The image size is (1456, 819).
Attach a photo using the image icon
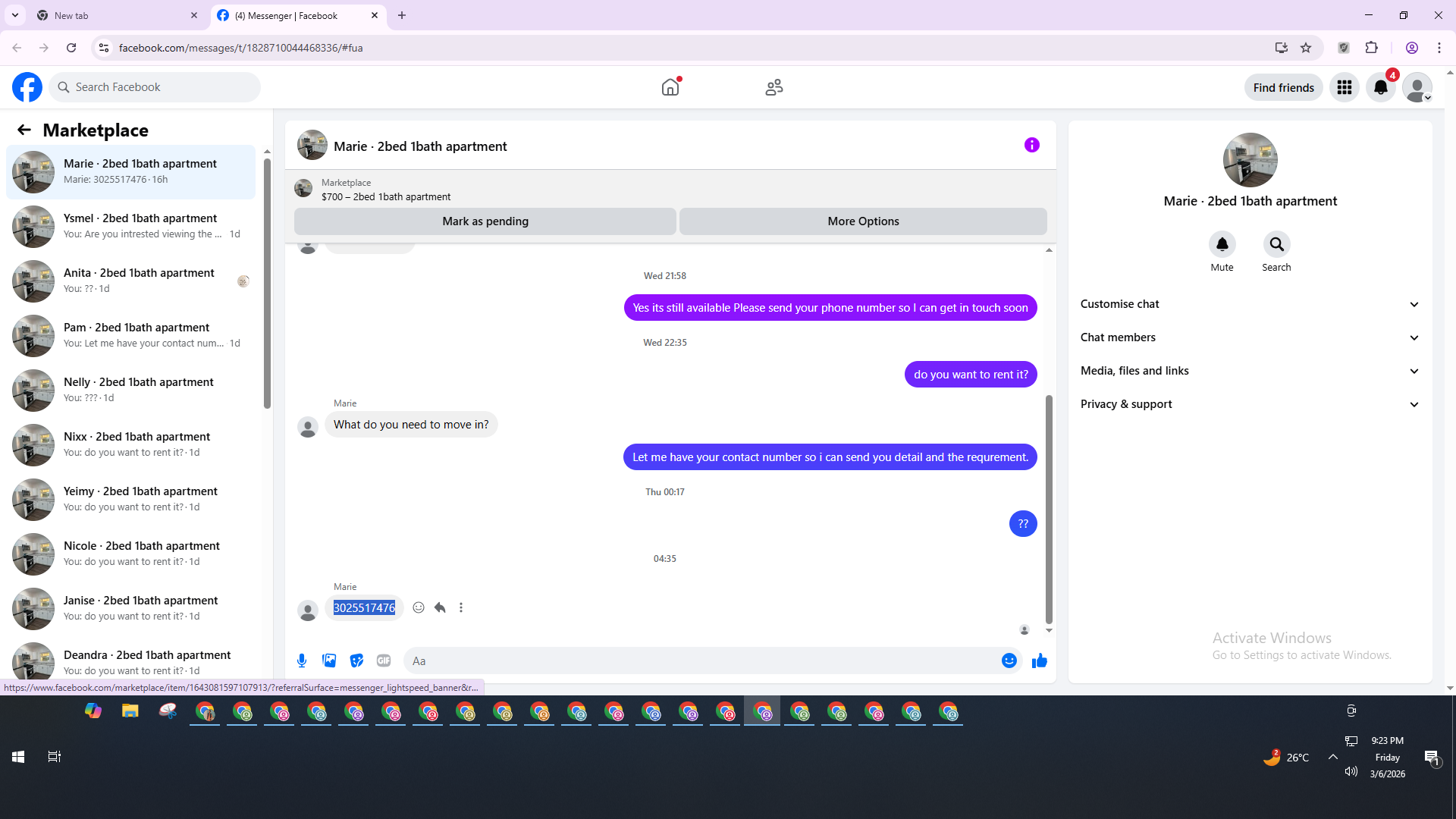pyautogui.click(x=329, y=661)
